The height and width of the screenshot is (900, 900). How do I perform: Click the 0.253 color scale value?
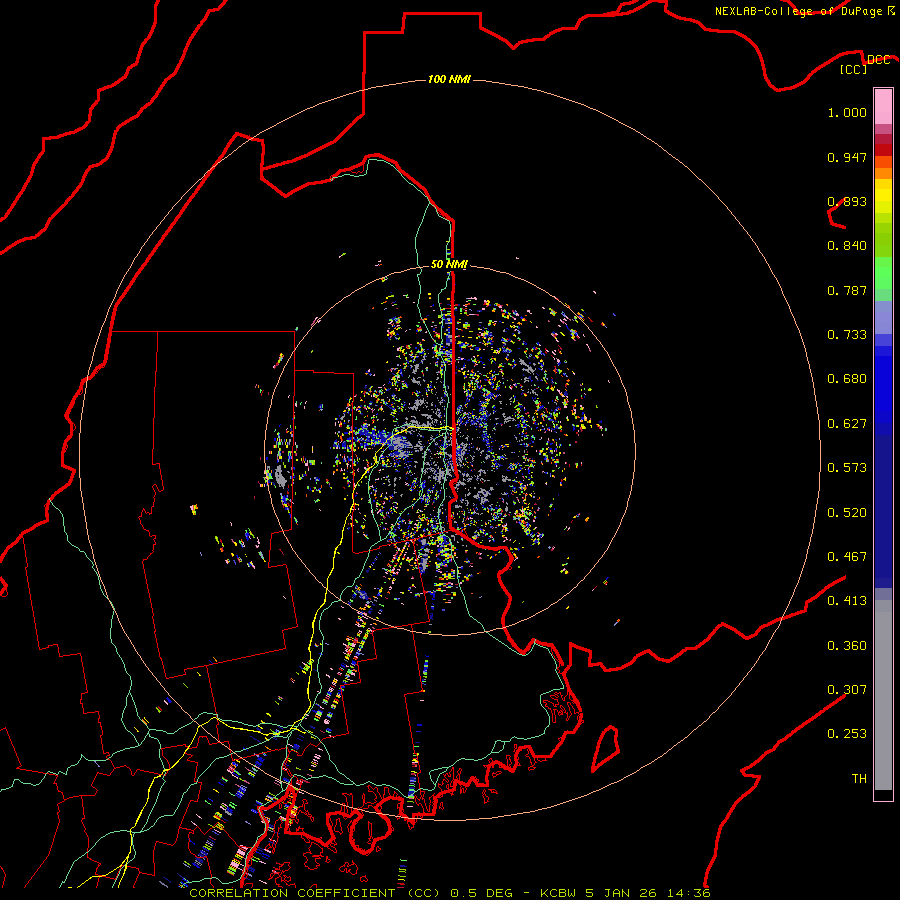(x=847, y=734)
